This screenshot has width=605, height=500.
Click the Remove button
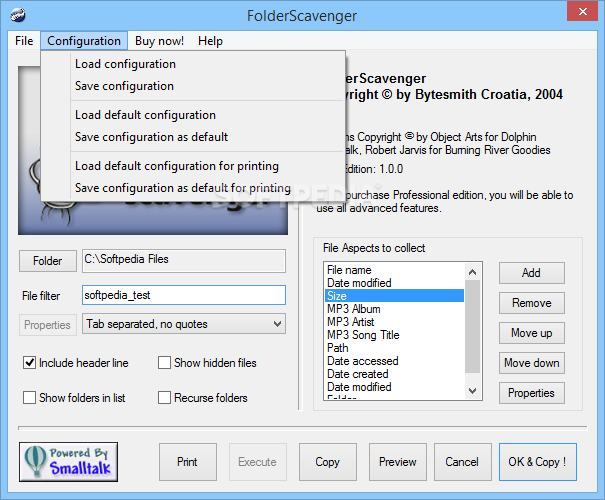pos(531,303)
